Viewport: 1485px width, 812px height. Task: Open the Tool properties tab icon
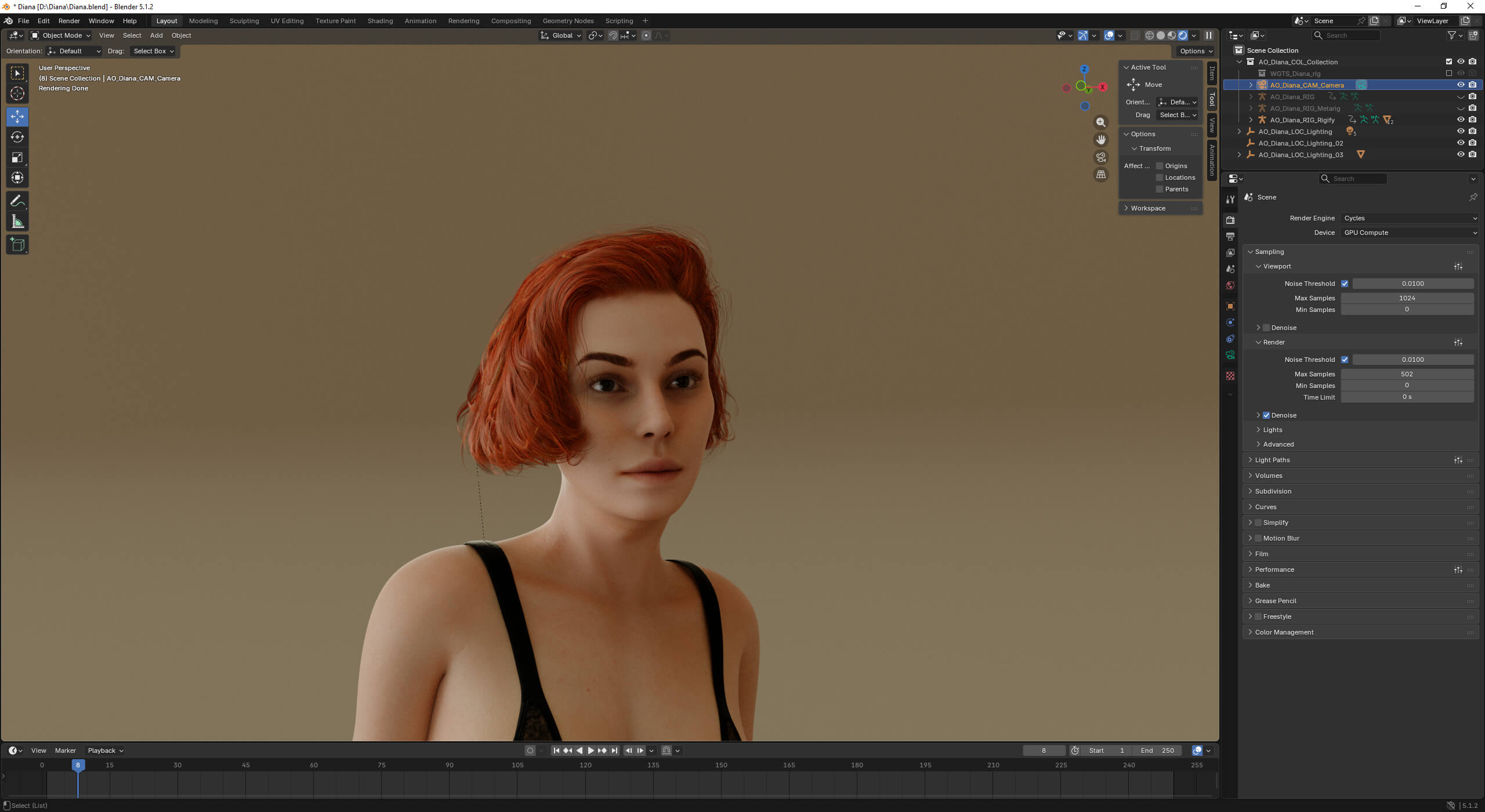(1230, 200)
